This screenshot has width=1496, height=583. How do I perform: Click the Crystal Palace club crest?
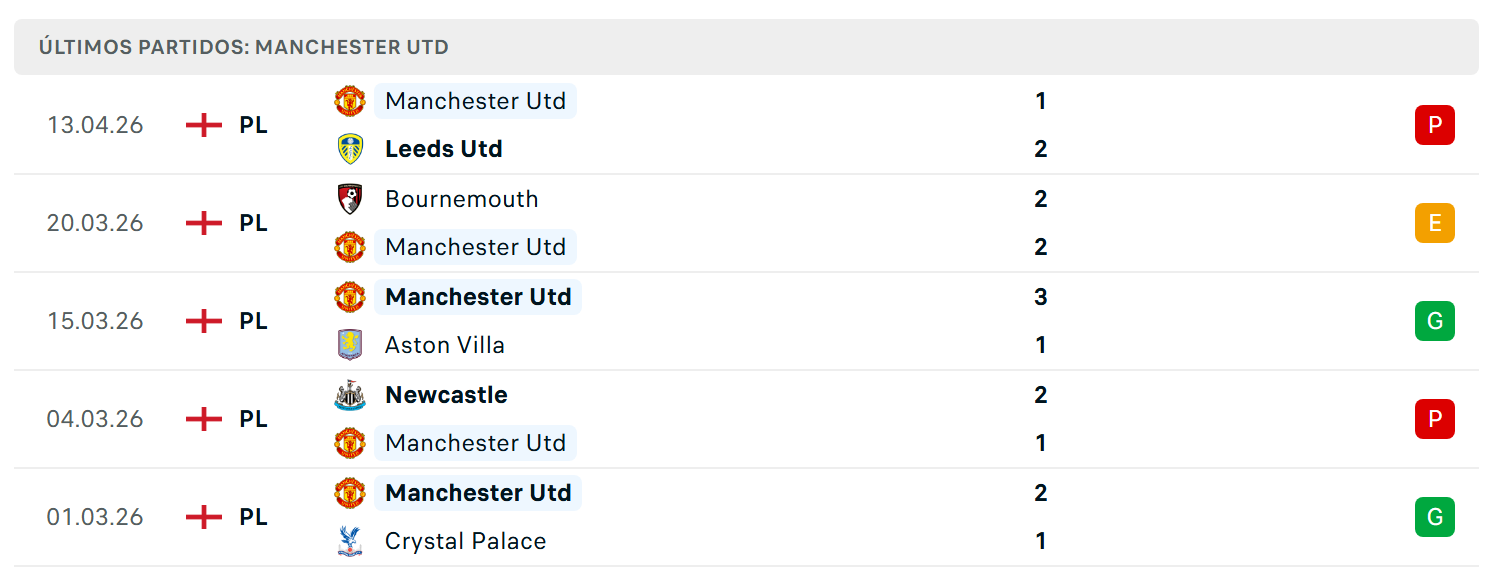[x=350, y=541]
